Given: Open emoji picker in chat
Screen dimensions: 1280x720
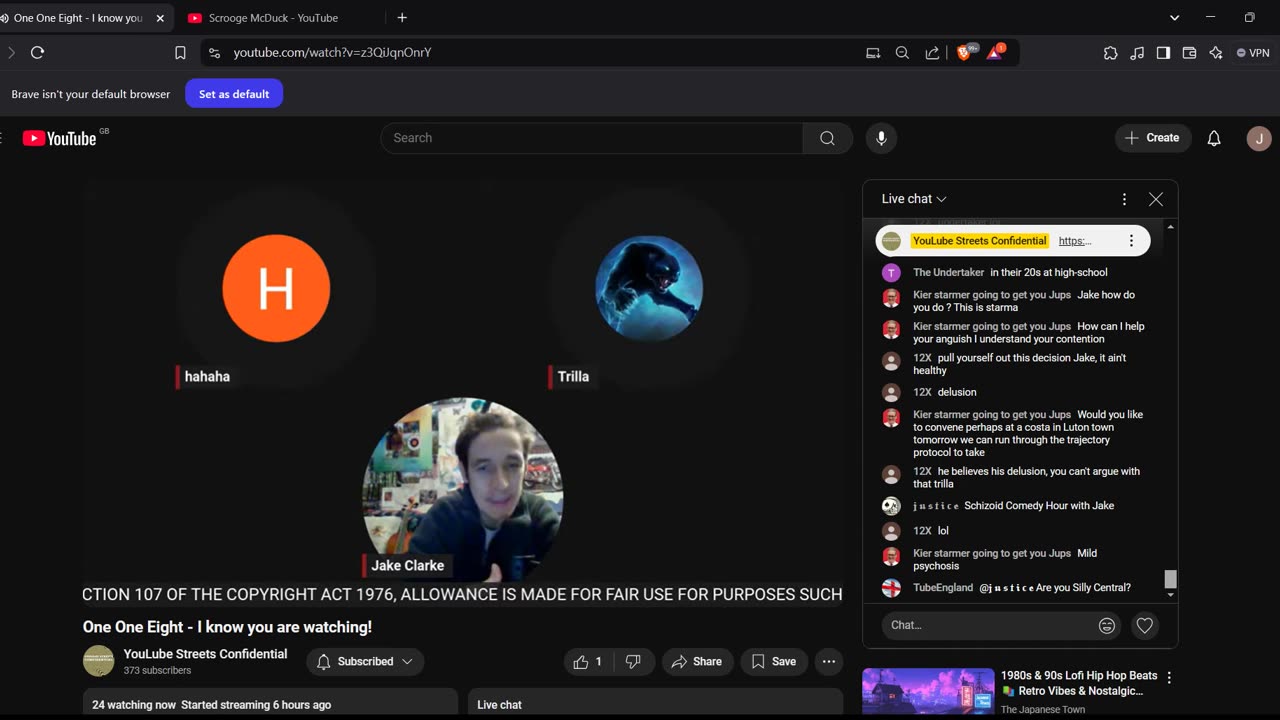Looking at the screenshot, I should point(1107,625).
